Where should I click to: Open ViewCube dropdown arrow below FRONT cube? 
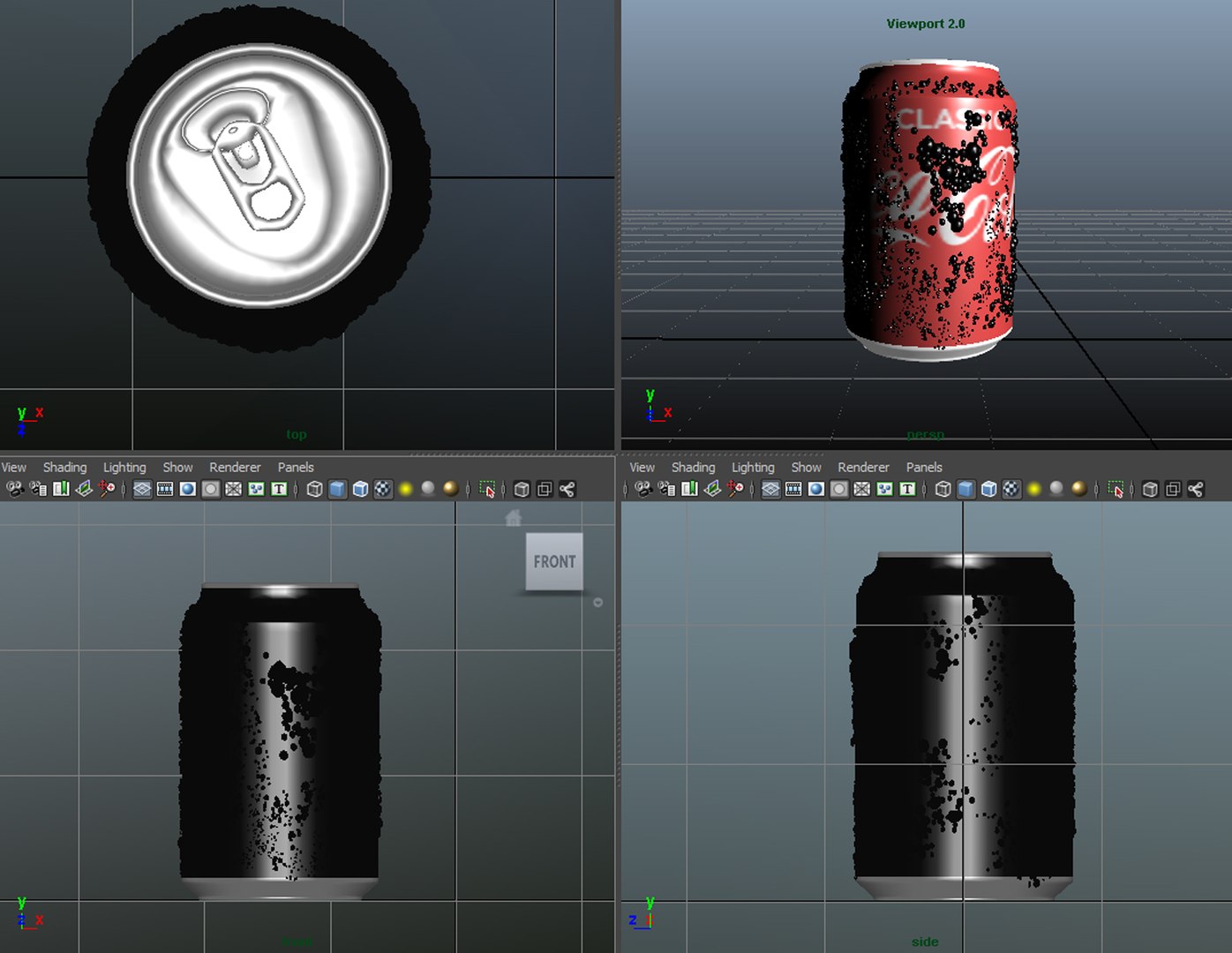pyautogui.click(x=597, y=603)
